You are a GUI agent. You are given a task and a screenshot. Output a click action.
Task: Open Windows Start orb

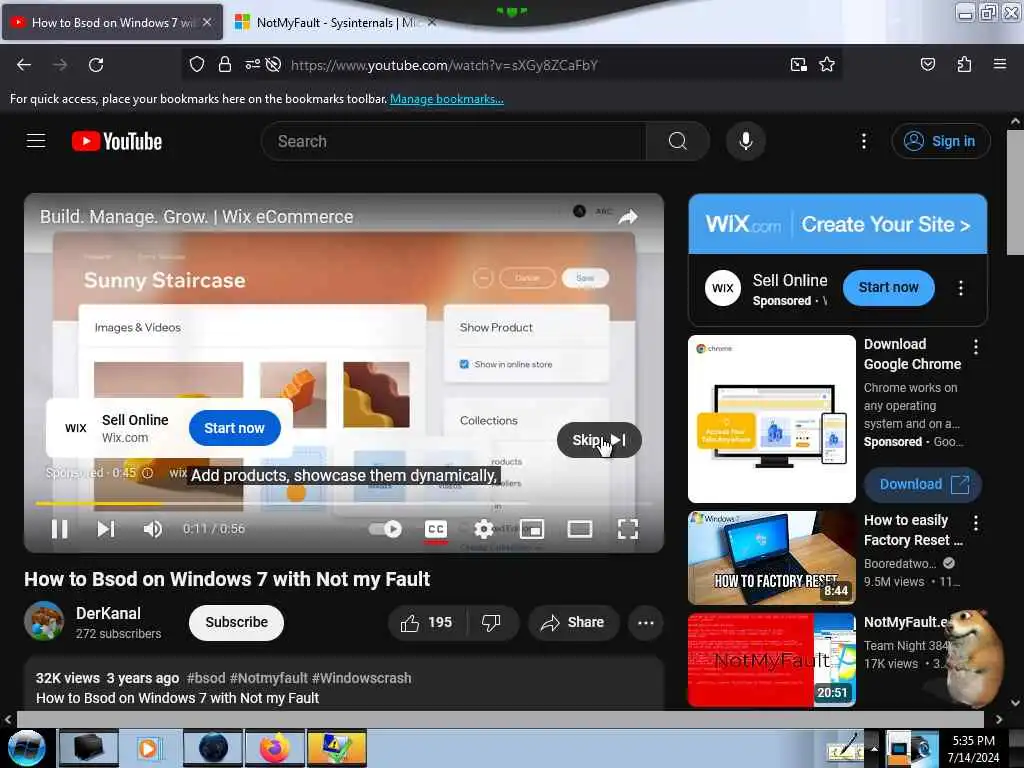pos(27,748)
